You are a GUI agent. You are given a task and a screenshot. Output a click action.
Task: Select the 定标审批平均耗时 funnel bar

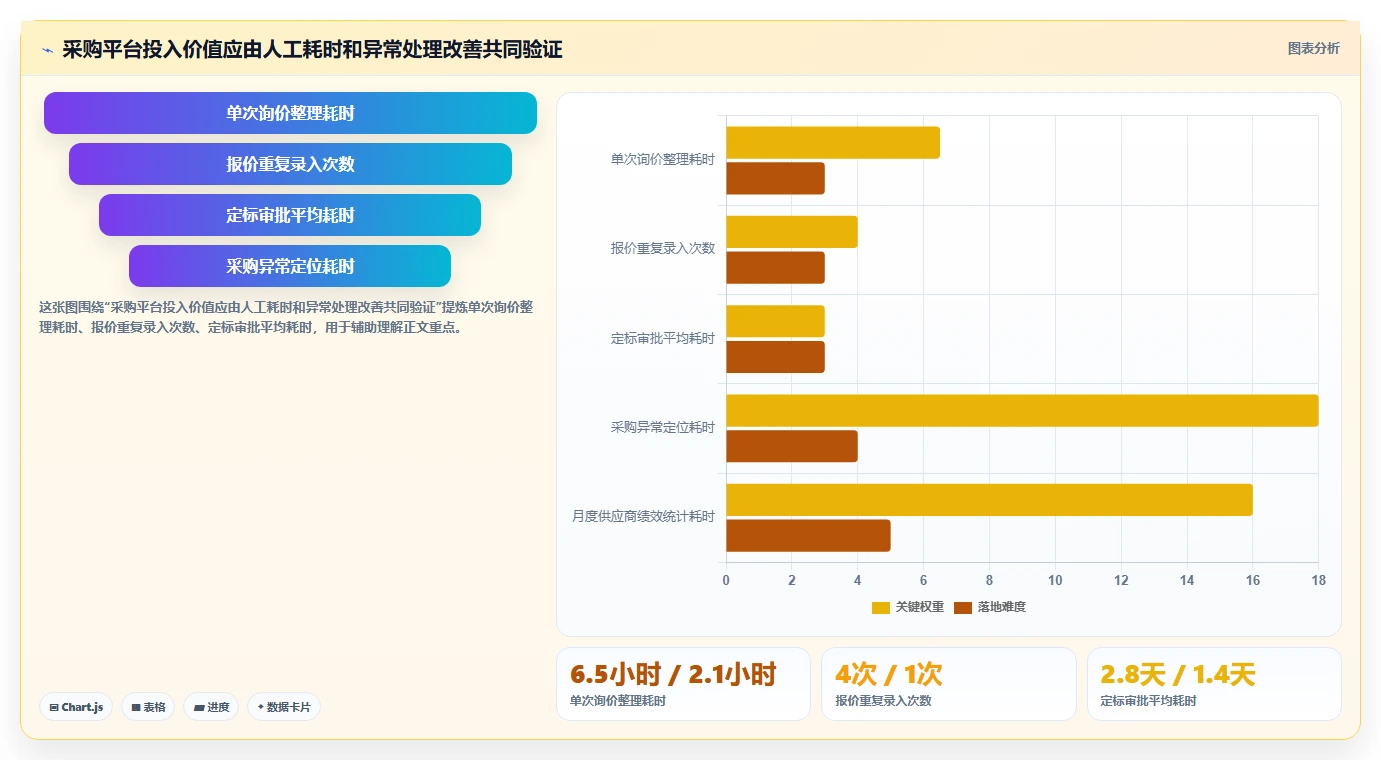tap(290, 215)
